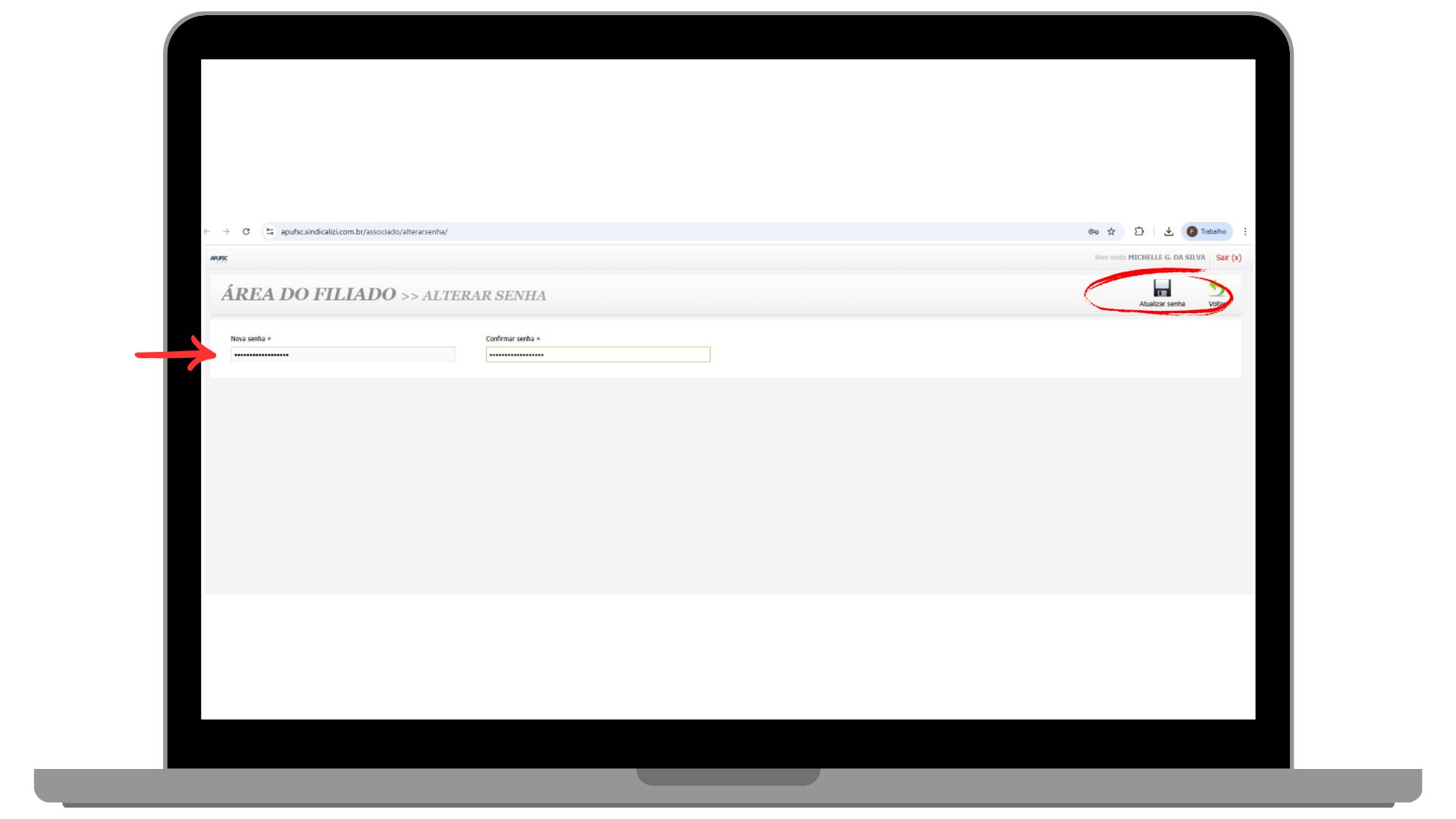The height and width of the screenshot is (819, 1456).
Task: Focus the Confirmar senha password field
Action: (x=598, y=355)
